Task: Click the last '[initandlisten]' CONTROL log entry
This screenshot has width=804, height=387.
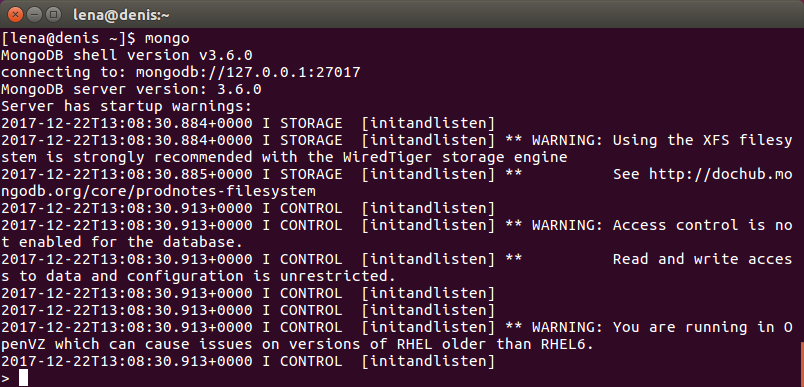Action: pyautogui.click(x=428, y=361)
